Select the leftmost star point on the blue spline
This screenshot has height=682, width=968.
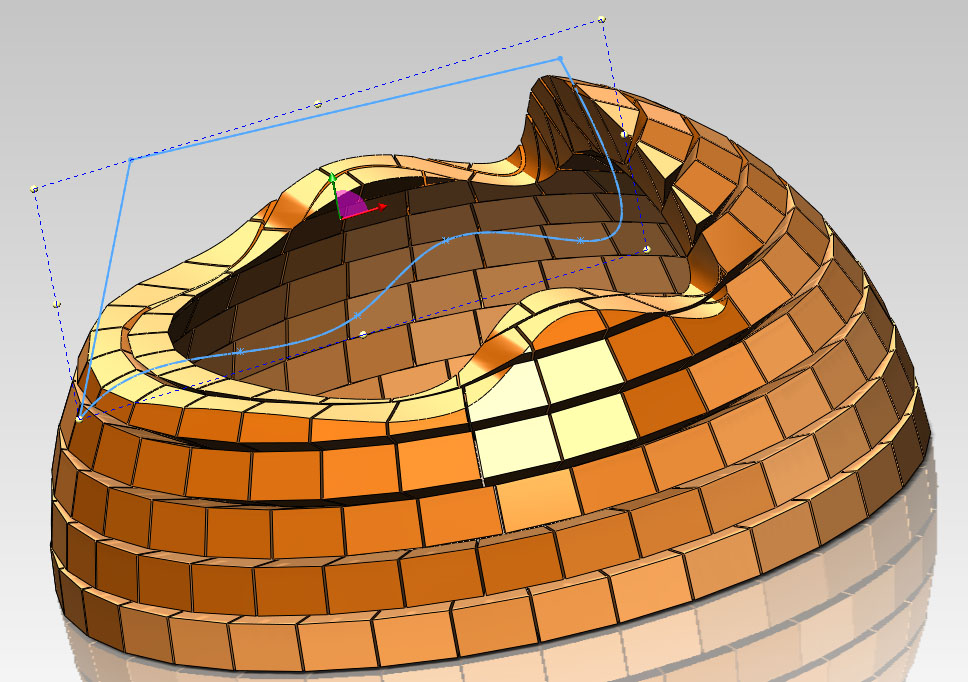point(240,351)
